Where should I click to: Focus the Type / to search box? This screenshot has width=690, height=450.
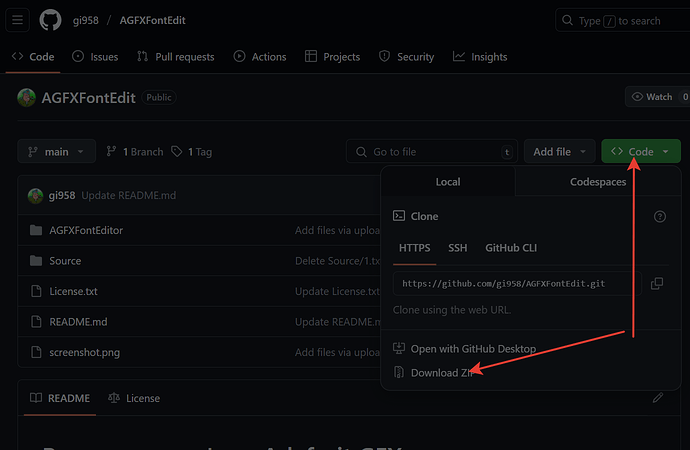coord(622,21)
